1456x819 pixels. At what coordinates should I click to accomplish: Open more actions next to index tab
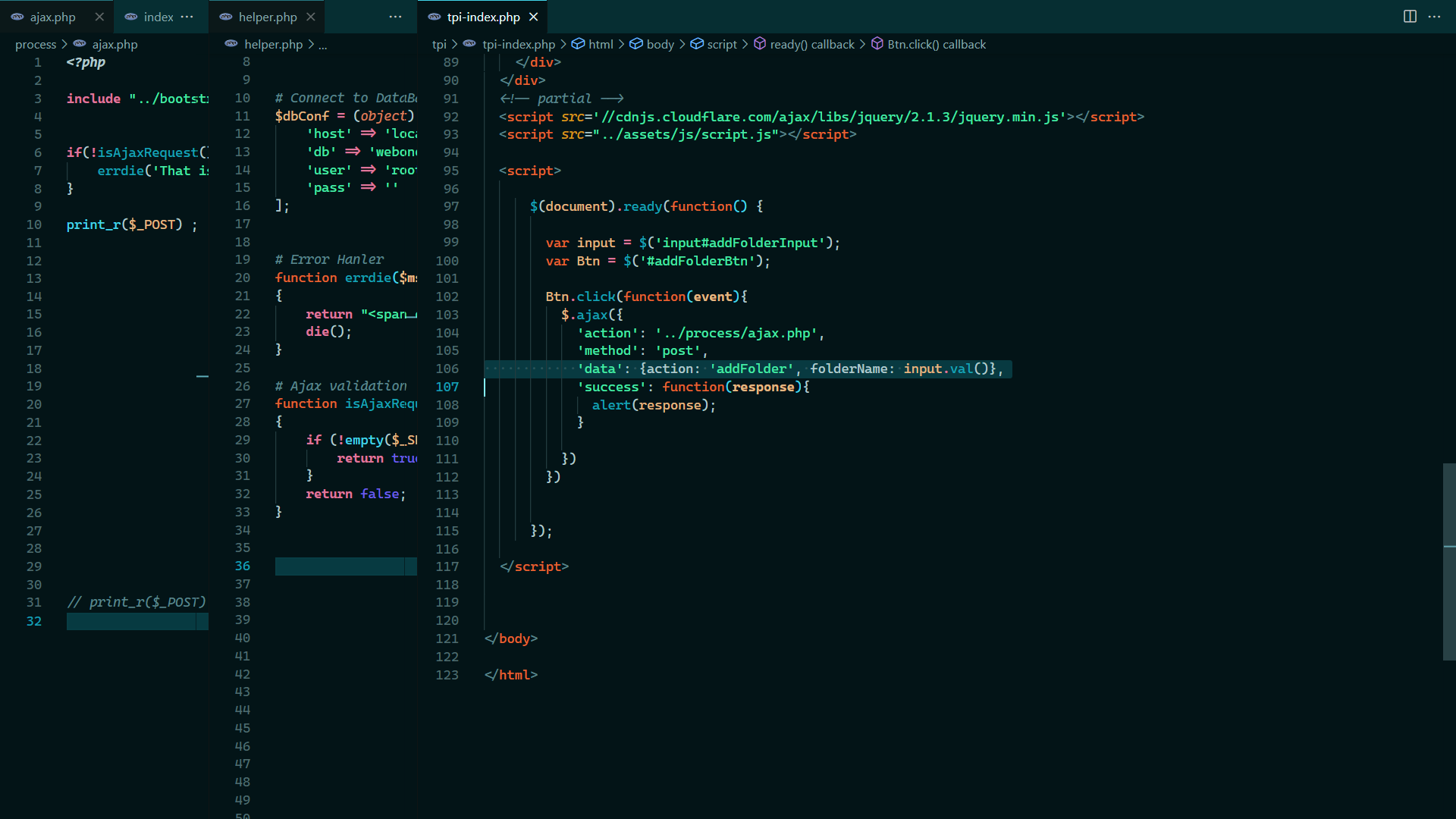pos(187,17)
